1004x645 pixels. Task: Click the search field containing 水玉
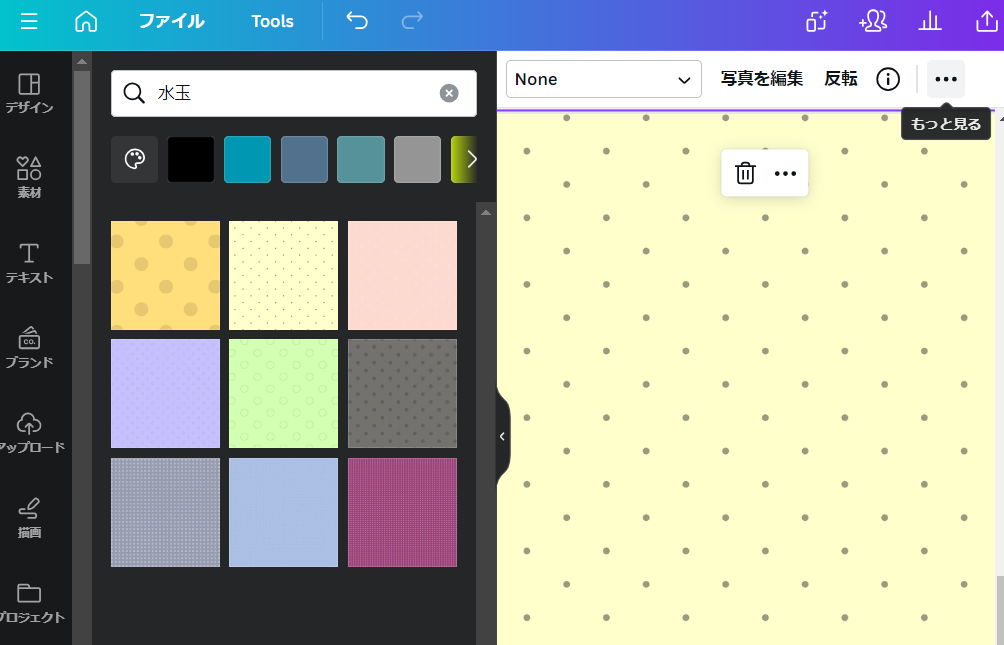(294, 94)
